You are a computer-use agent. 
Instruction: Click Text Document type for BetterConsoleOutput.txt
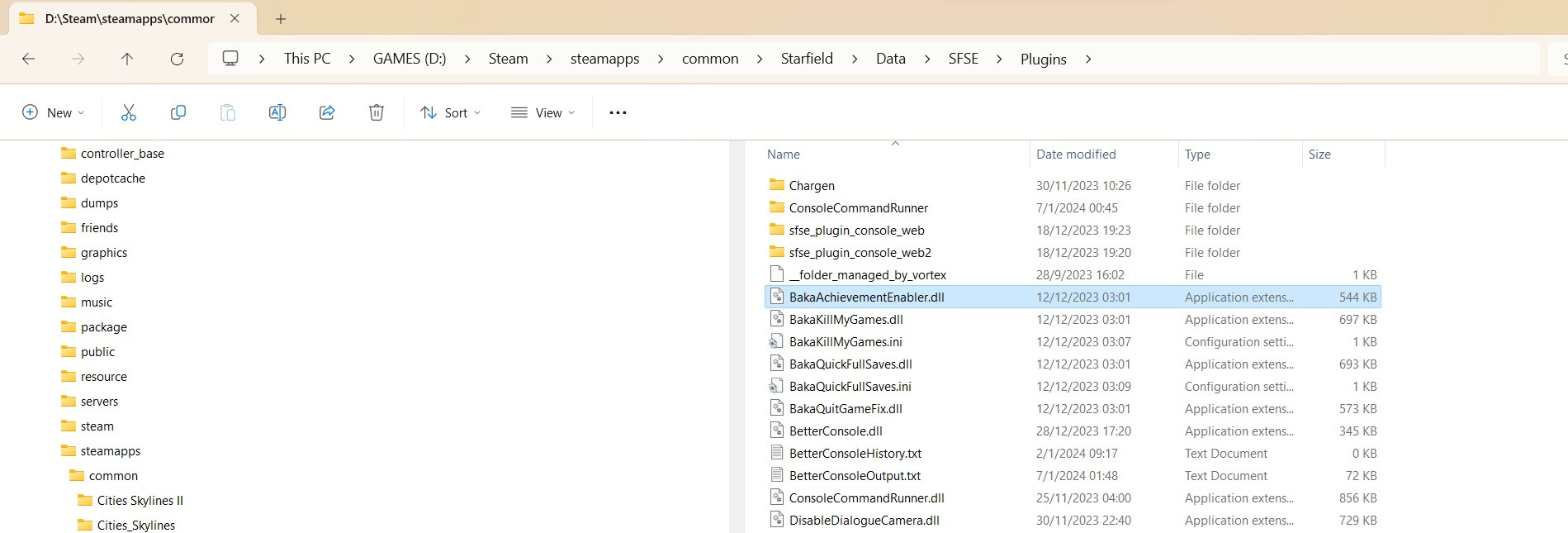1226,475
